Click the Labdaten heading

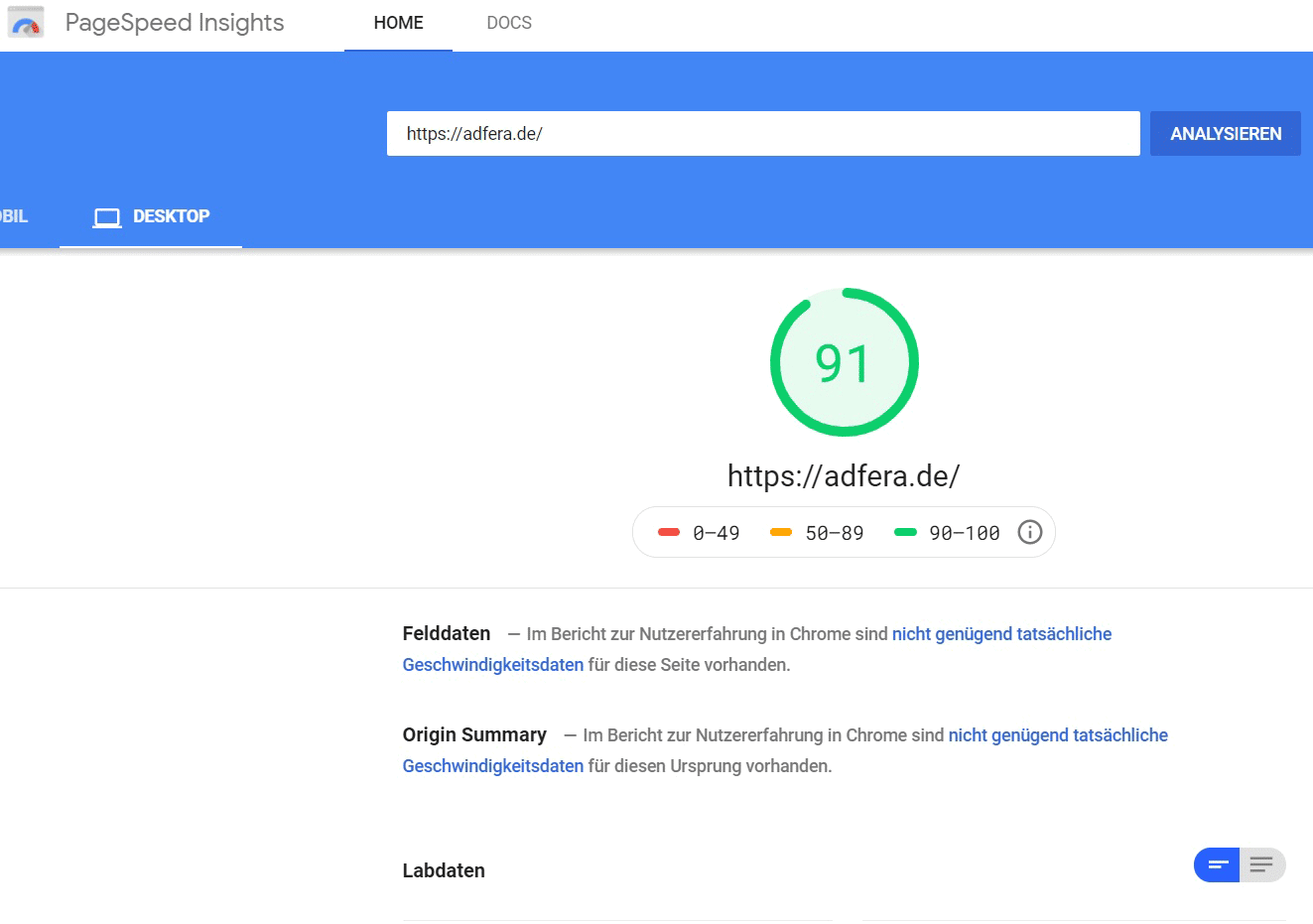coord(444,870)
